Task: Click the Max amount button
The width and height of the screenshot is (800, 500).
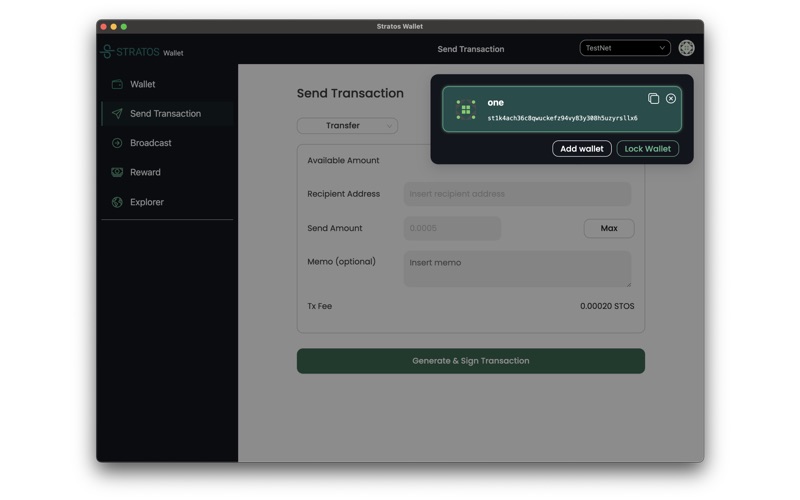Action: (609, 228)
